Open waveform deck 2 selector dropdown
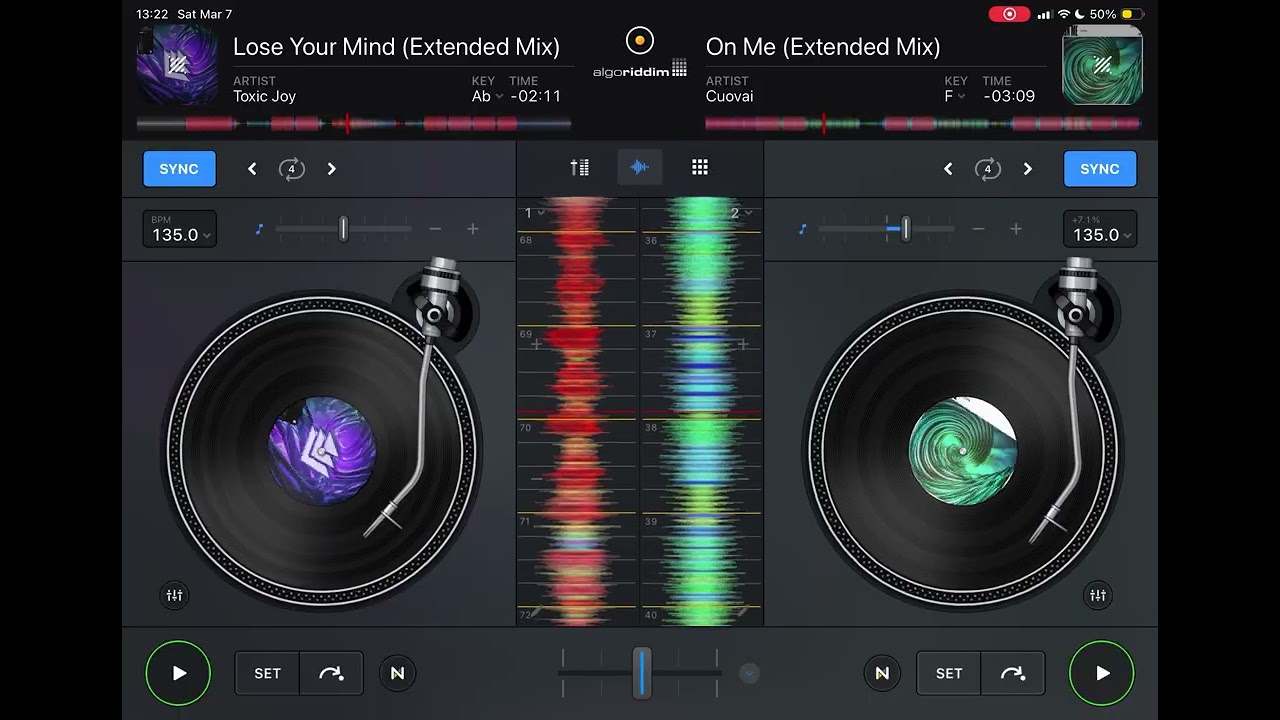Viewport: 1280px width, 720px height. [x=741, y=213]
